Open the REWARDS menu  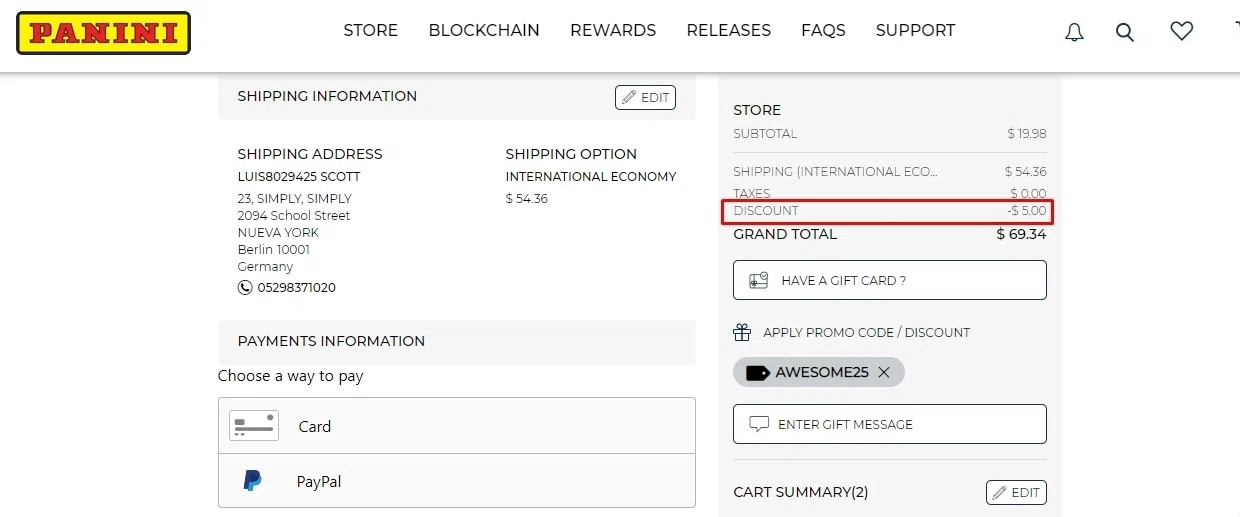pos(613,30)
